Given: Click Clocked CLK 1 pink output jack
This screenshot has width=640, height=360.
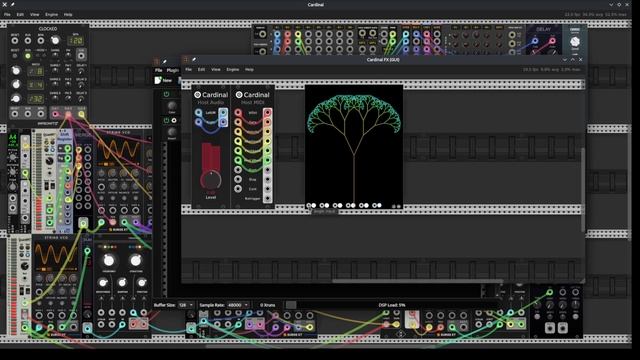Looking at the screenshot, I should pyautogui.click(x=55, y=114).
